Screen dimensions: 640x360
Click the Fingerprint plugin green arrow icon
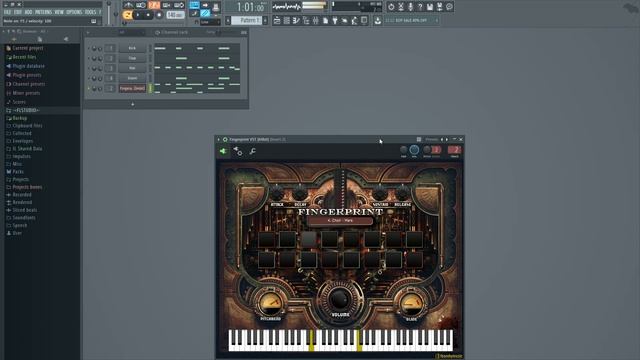tap(223, 151)
